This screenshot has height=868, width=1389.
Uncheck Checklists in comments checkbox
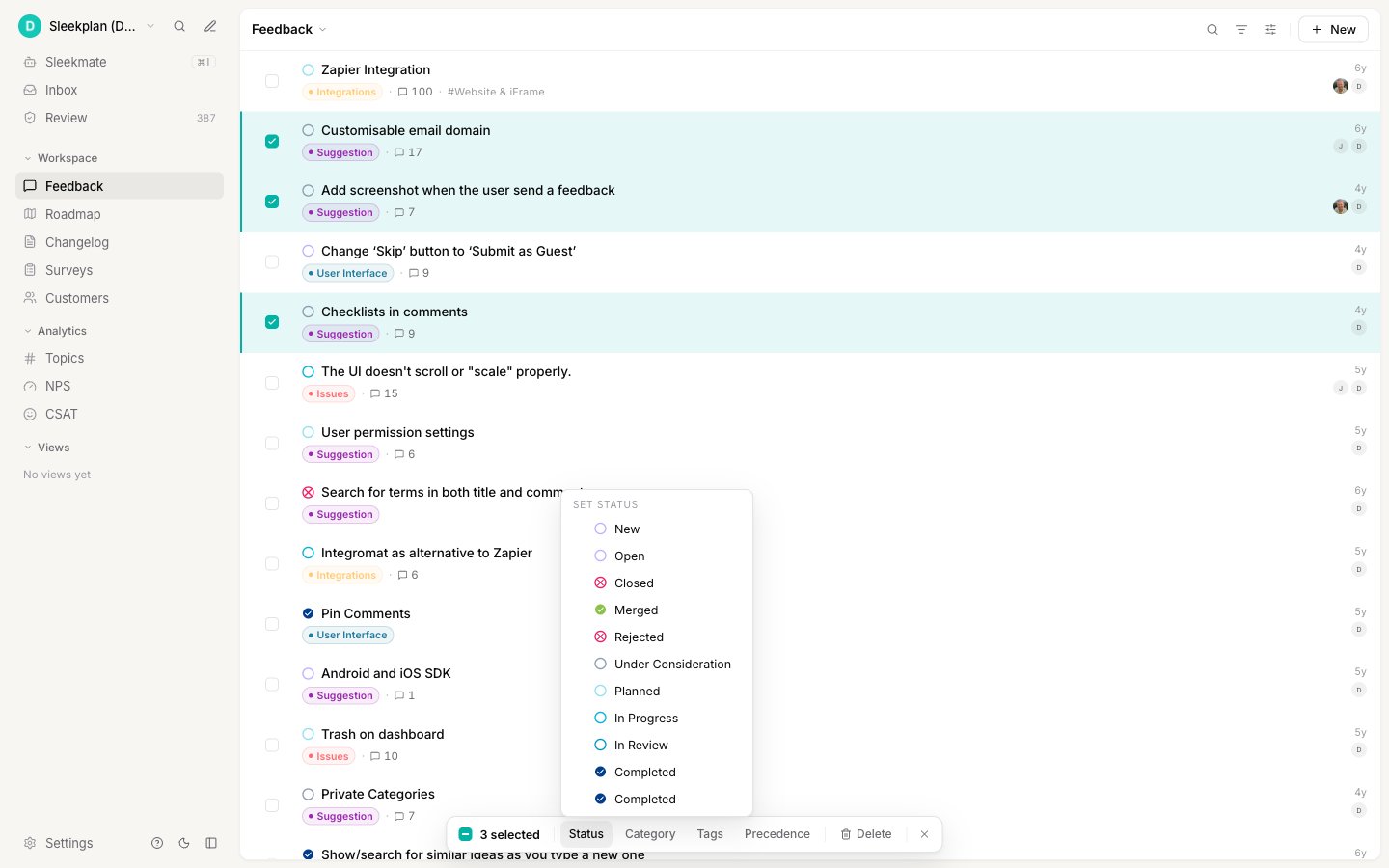[272, 322]
